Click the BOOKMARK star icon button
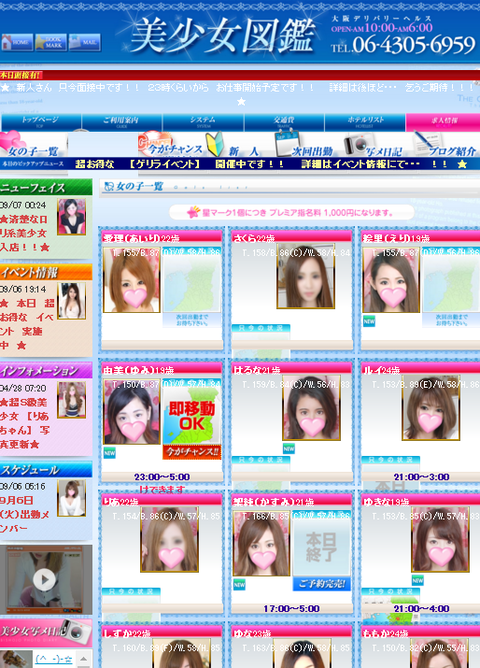Image resolution: width=480 pixels, height=668 pixels. 51,42
